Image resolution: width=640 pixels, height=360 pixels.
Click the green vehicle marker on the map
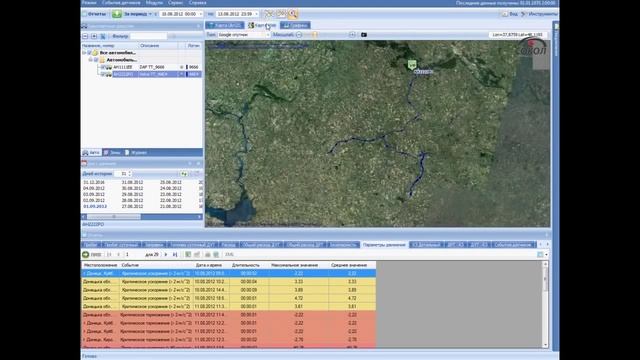click(412, 64)
